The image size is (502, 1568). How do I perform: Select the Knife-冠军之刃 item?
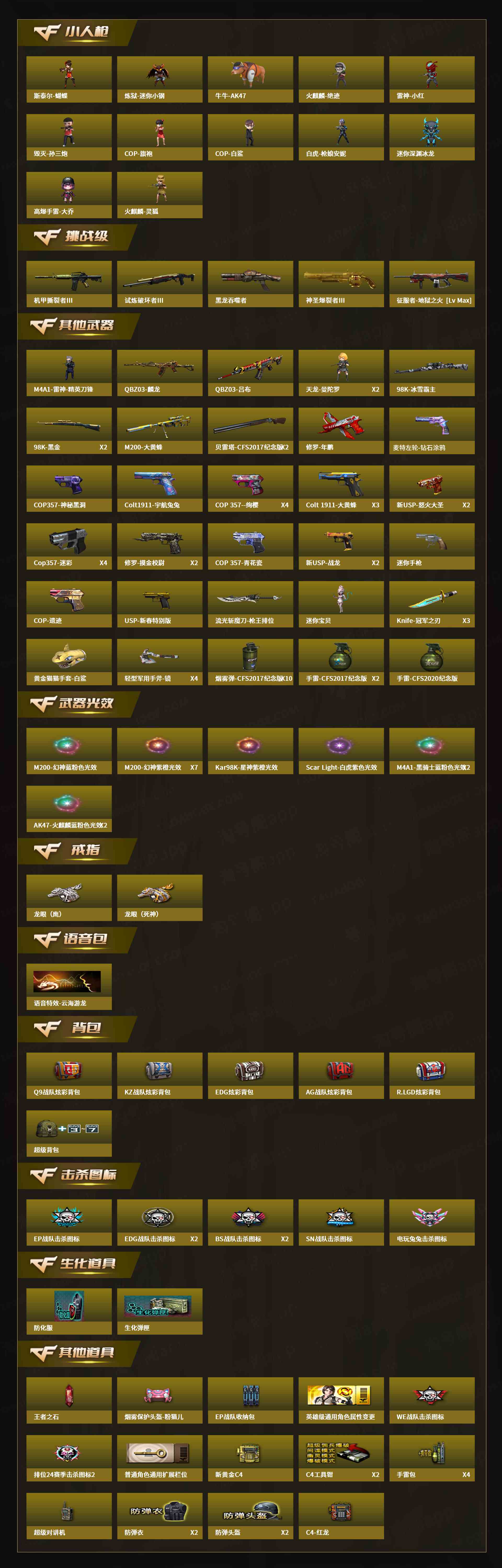[431, 604]
